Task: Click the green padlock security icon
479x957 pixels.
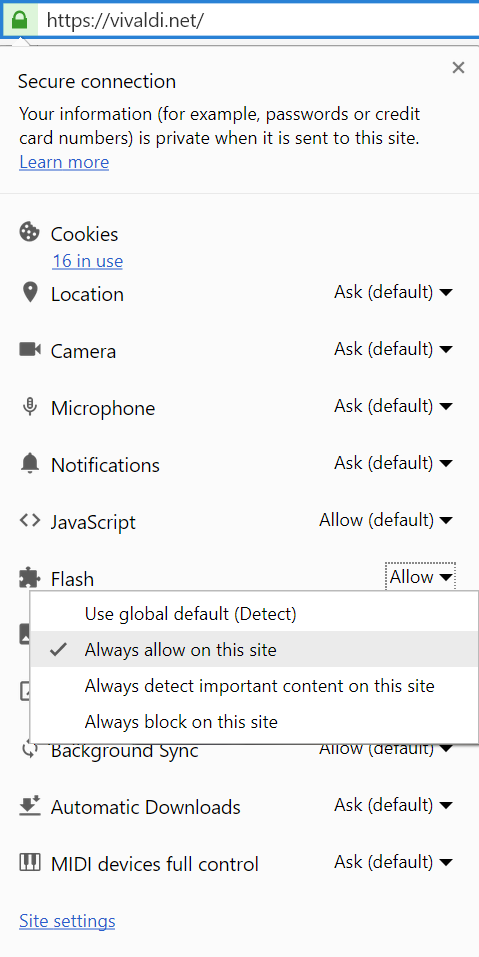Action: pyautogui.click(x=20, y=21)
